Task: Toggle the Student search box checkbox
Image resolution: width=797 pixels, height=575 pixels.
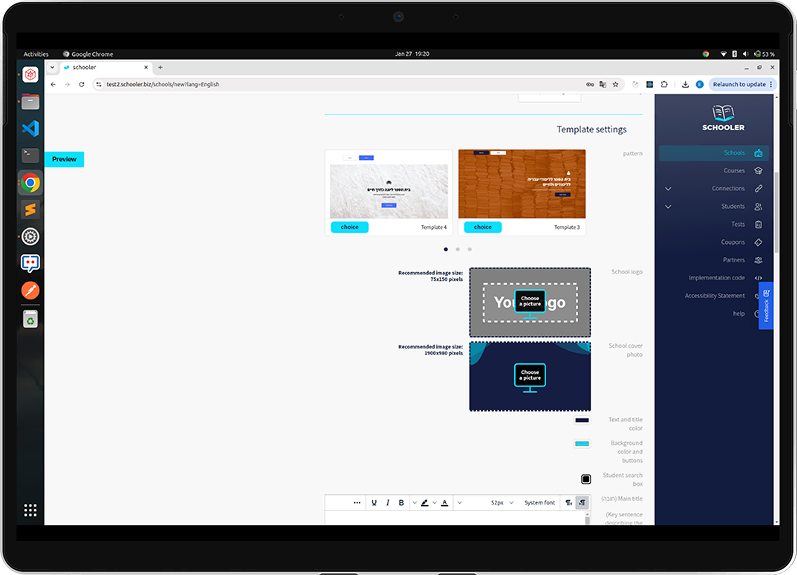Action: click(x=586, y=479)
